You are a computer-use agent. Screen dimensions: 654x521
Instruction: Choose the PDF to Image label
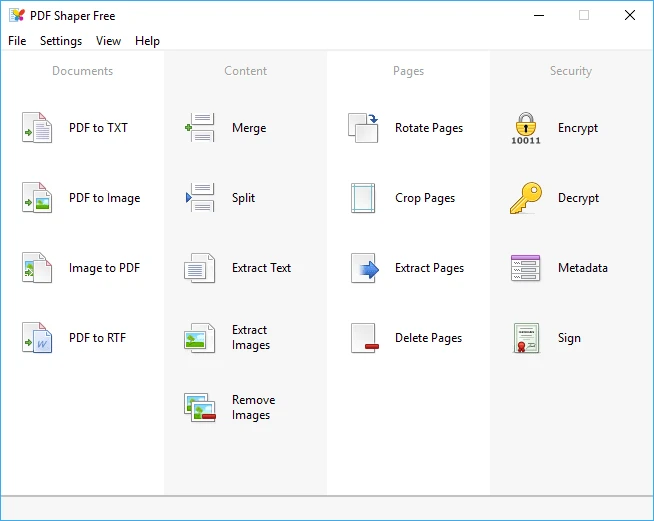click(105, 198)
